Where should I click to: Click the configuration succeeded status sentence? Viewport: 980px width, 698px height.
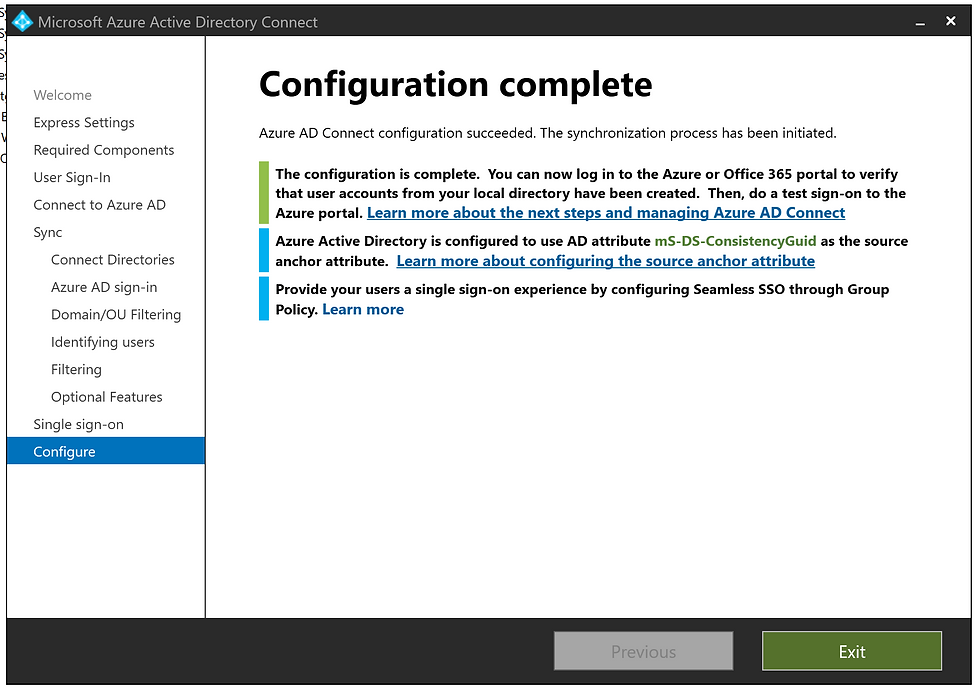(x=548, y=133)
